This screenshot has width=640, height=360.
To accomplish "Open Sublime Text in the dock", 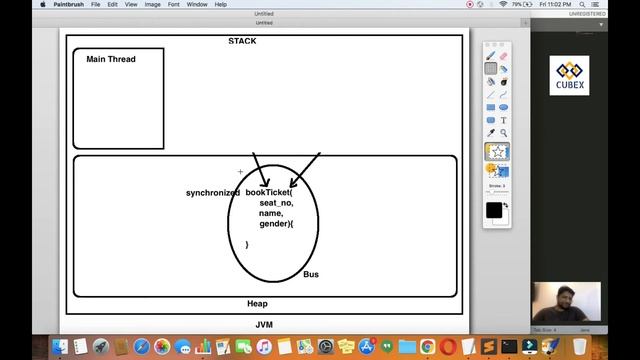I will (x=489, y=347).
